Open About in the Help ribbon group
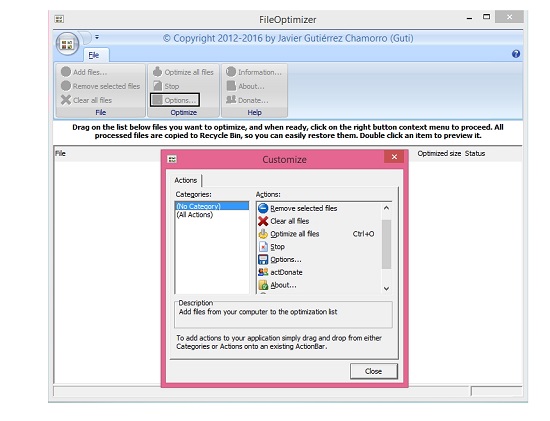The width and height of the screenshot is (550, 421). [246, 86]
